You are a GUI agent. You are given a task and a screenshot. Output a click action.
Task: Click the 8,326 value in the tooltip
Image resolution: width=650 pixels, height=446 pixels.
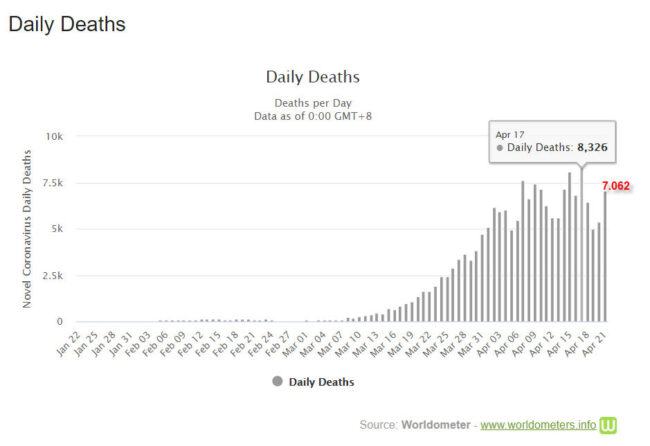592,148
